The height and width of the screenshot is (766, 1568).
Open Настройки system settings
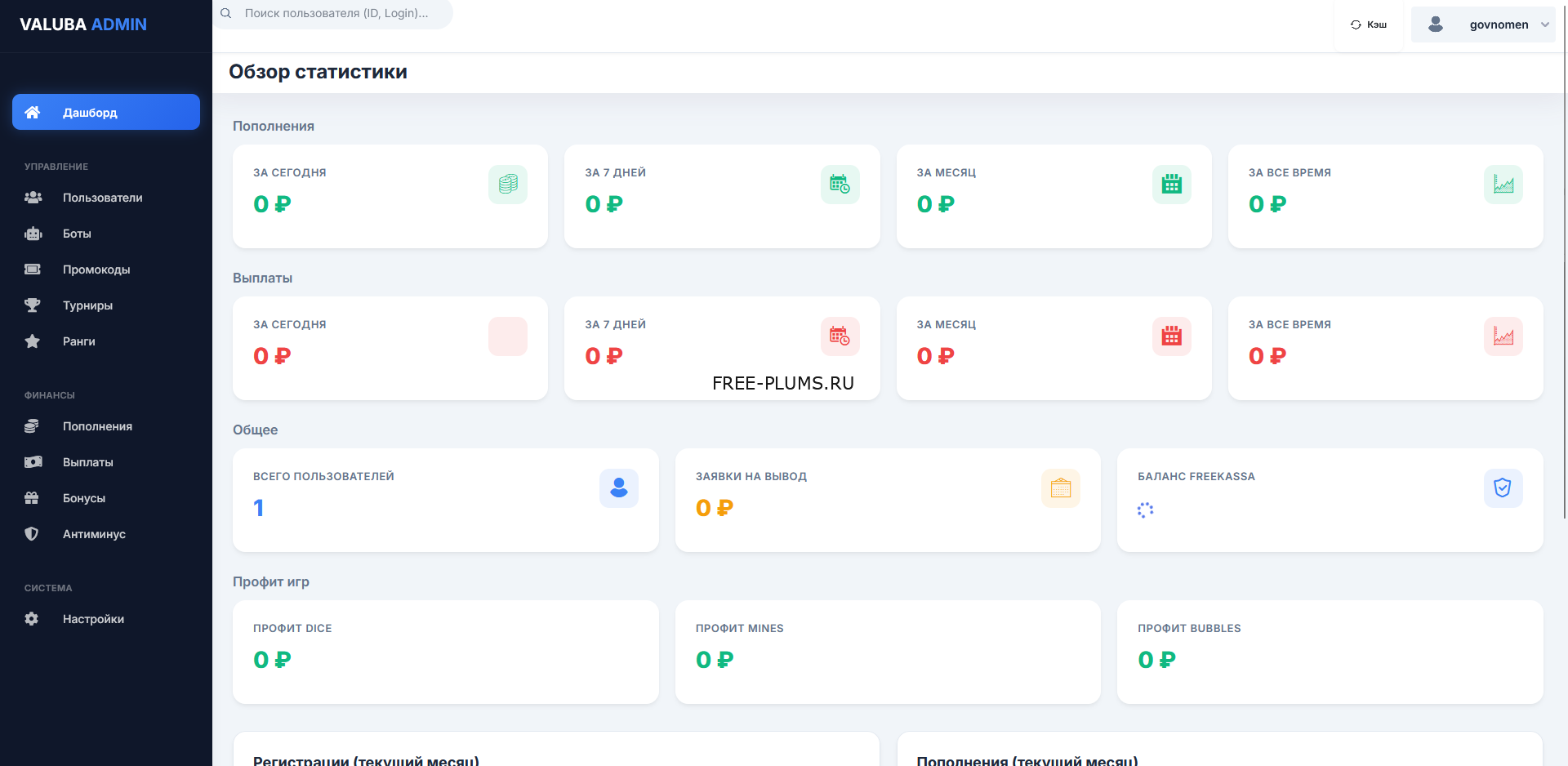tap(93, 619)
